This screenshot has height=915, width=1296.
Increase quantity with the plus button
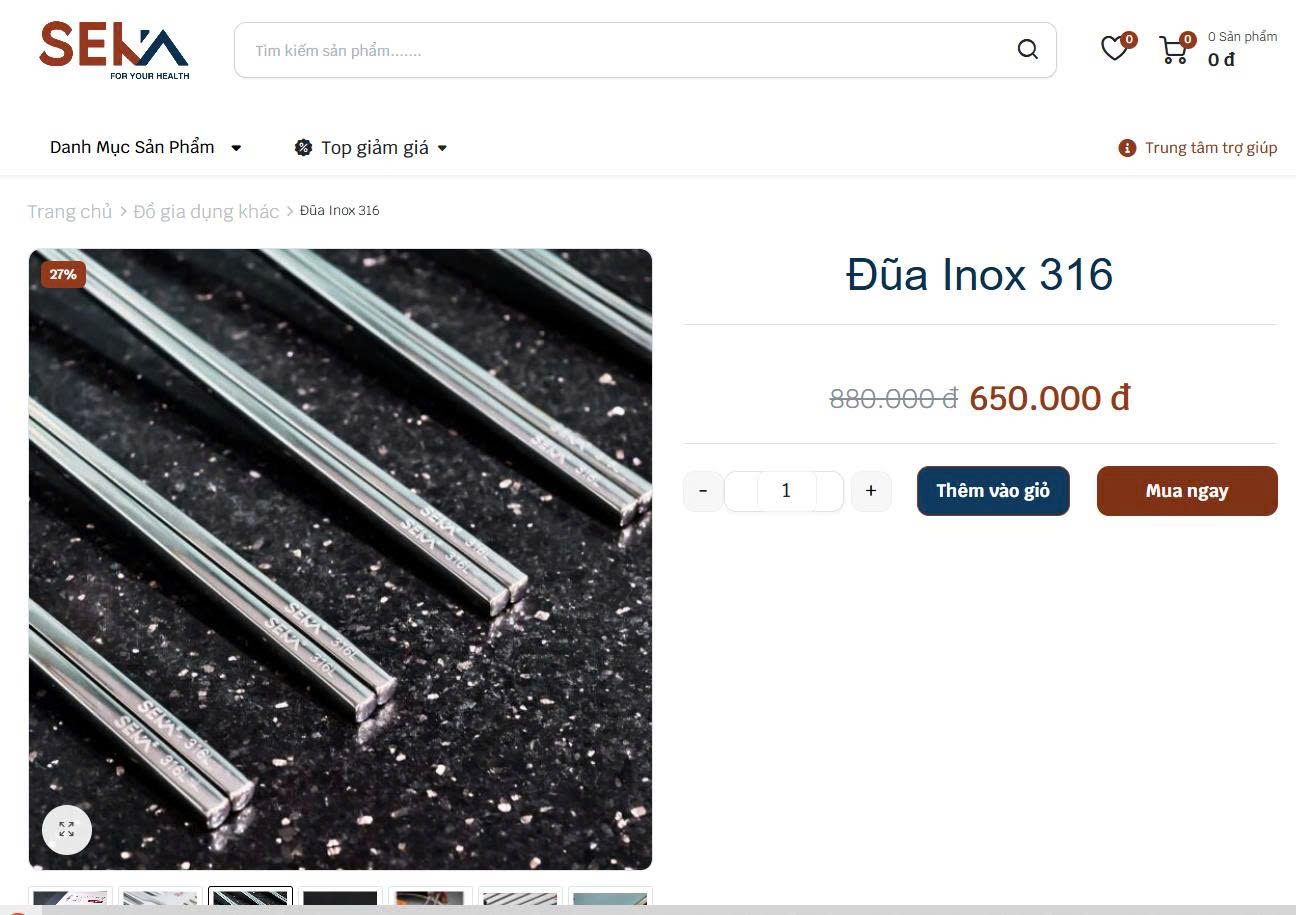point(871,491)
